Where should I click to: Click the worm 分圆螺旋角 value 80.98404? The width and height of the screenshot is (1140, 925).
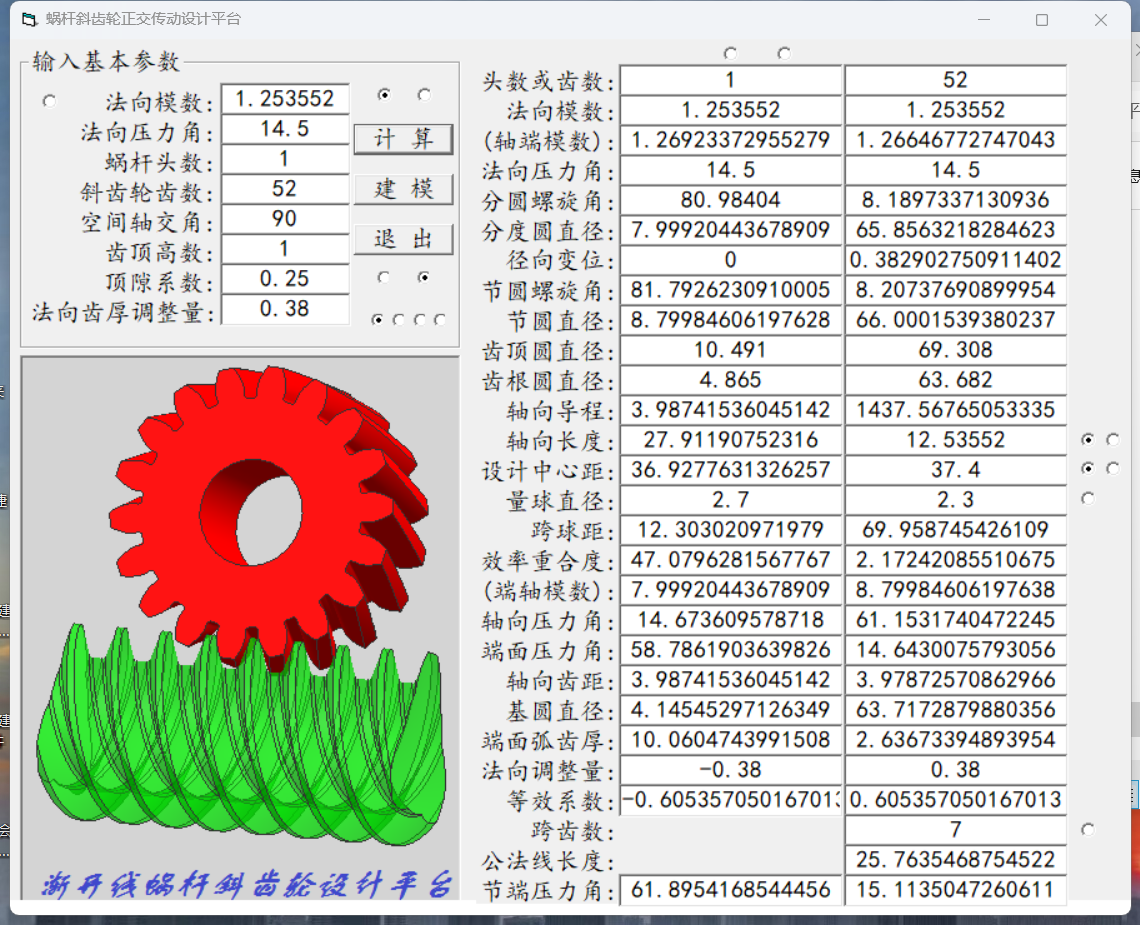(731, 200)
